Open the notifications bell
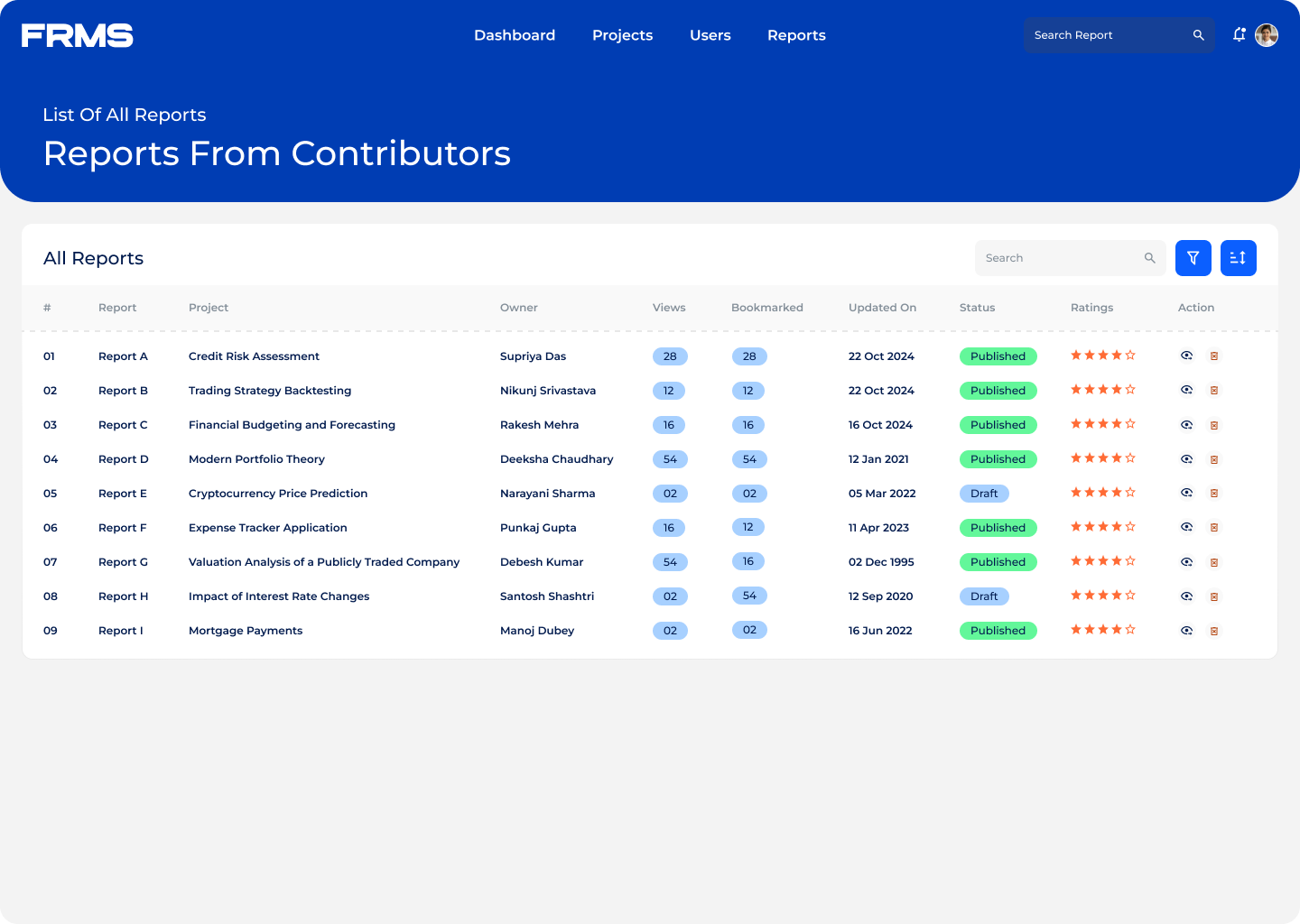The width and height of the screenshot is (1300, 924). [1239, 35]
